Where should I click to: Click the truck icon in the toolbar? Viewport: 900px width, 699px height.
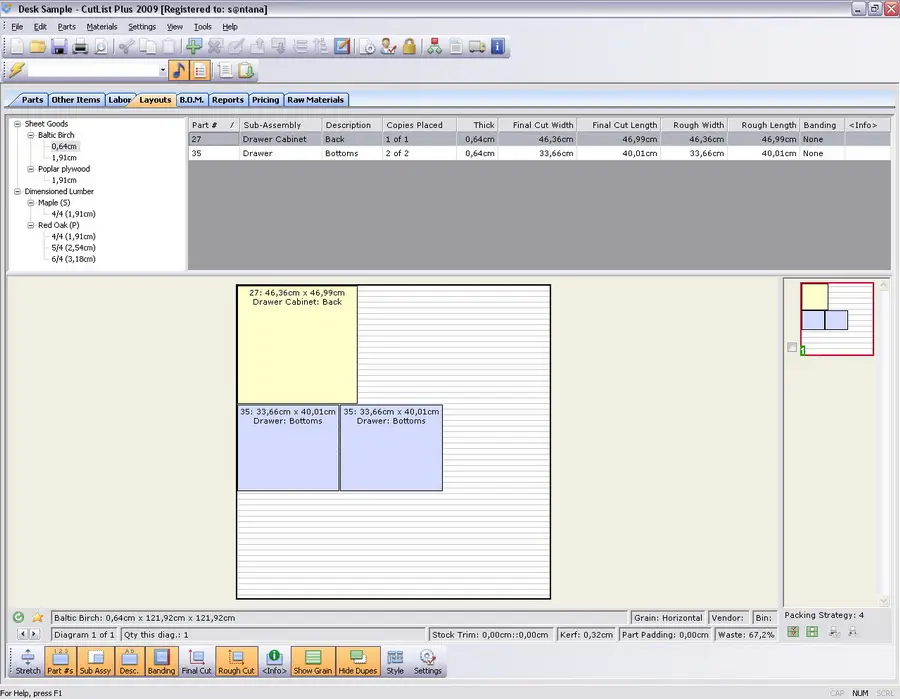[x=477, y=46]
